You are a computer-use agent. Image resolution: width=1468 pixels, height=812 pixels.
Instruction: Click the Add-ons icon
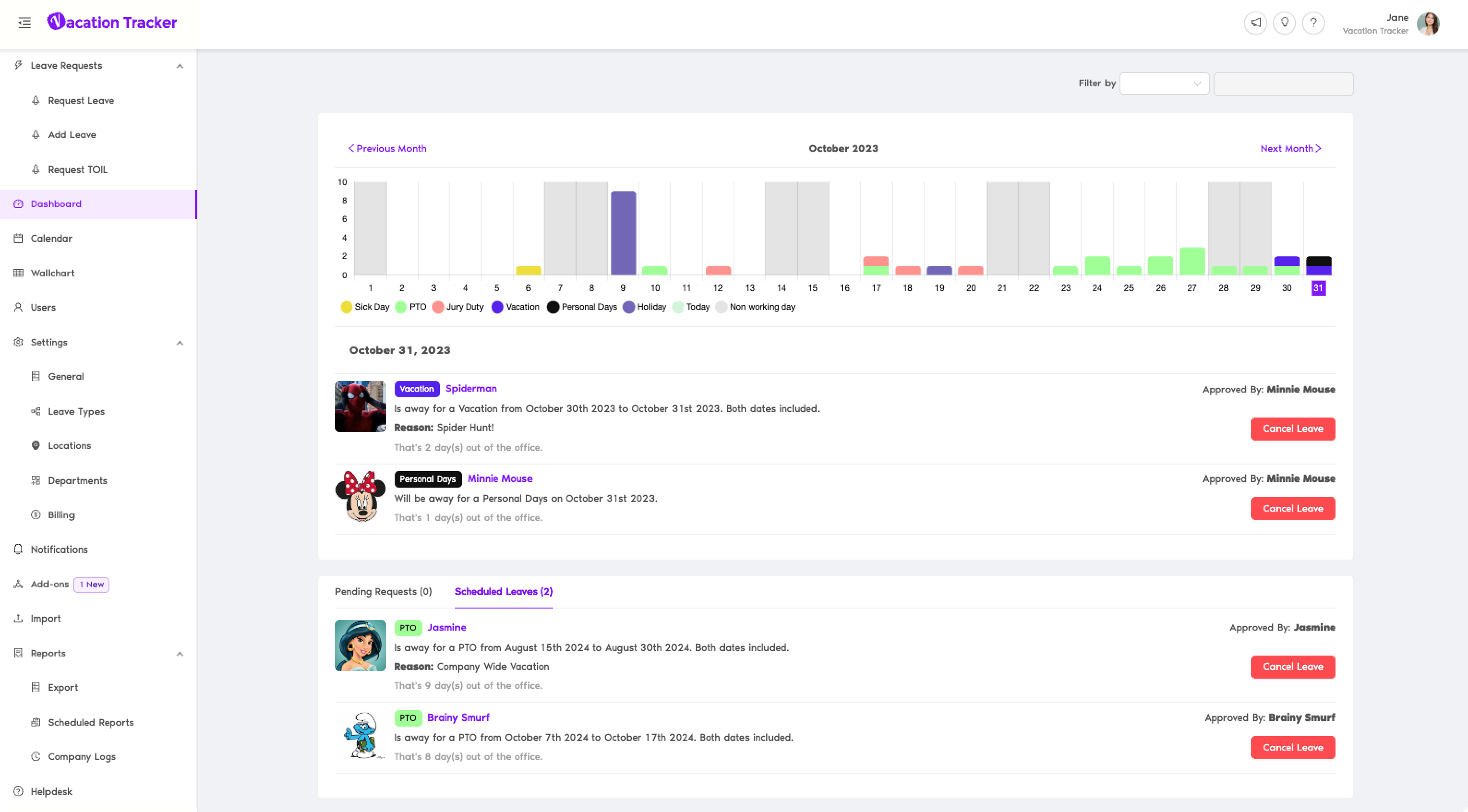pyautogui.click(x=19, y=584)
